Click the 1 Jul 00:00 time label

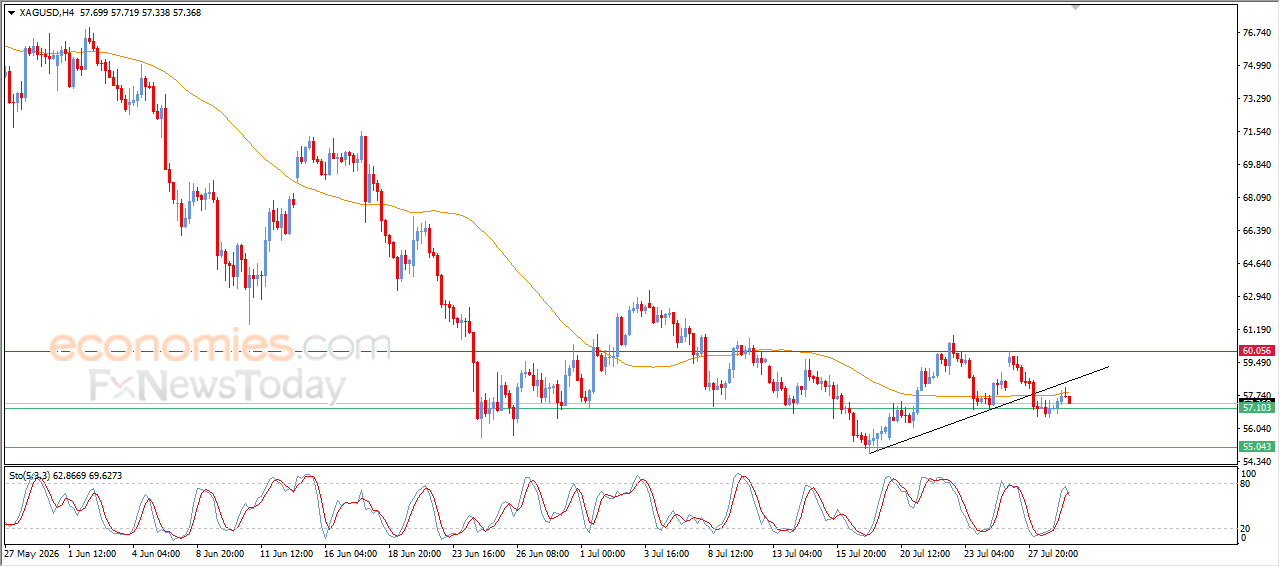tap(603, 553)
